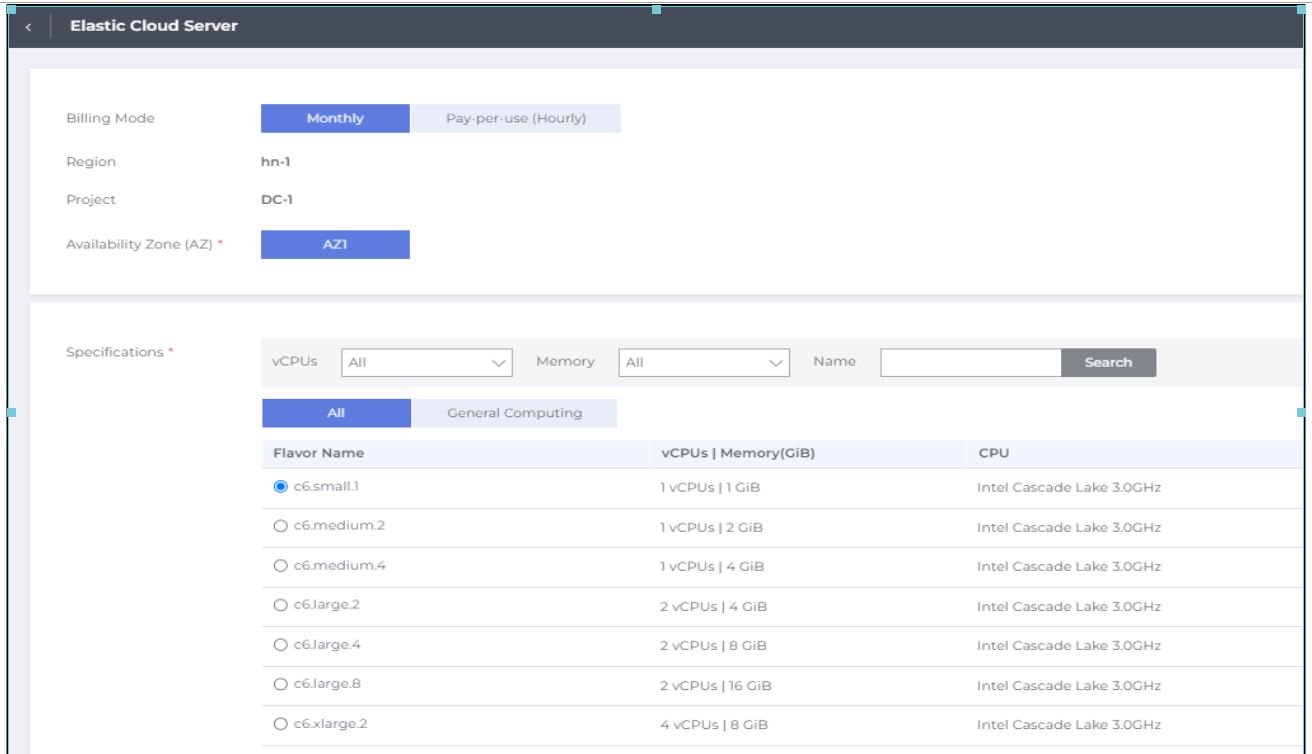Switch to Pay-per-use (Hourly) billing
The image size is (1312, 754).
tap(515, 119)
